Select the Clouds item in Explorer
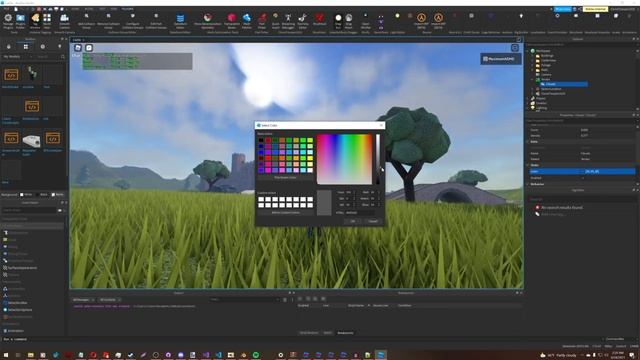This screenshot has width=640, height=360. 563,84
